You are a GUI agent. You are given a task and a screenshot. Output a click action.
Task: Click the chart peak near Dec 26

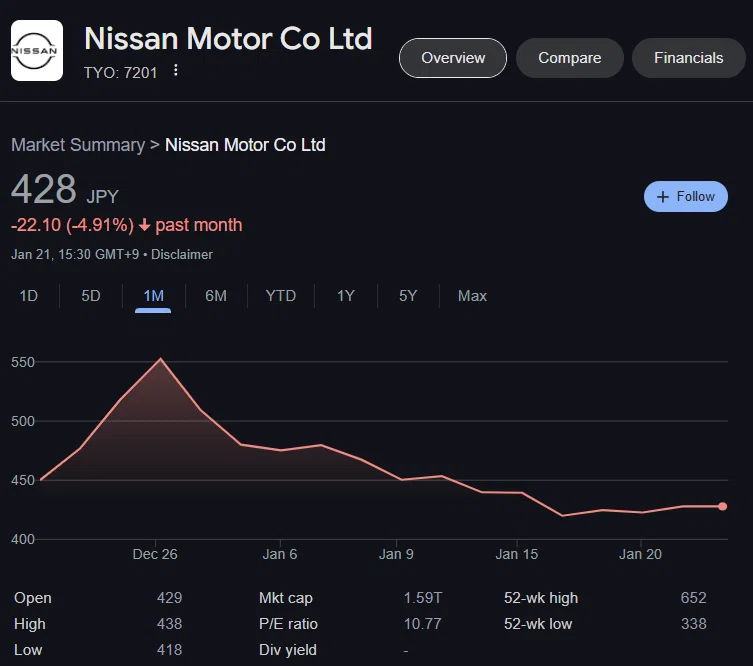160,359
